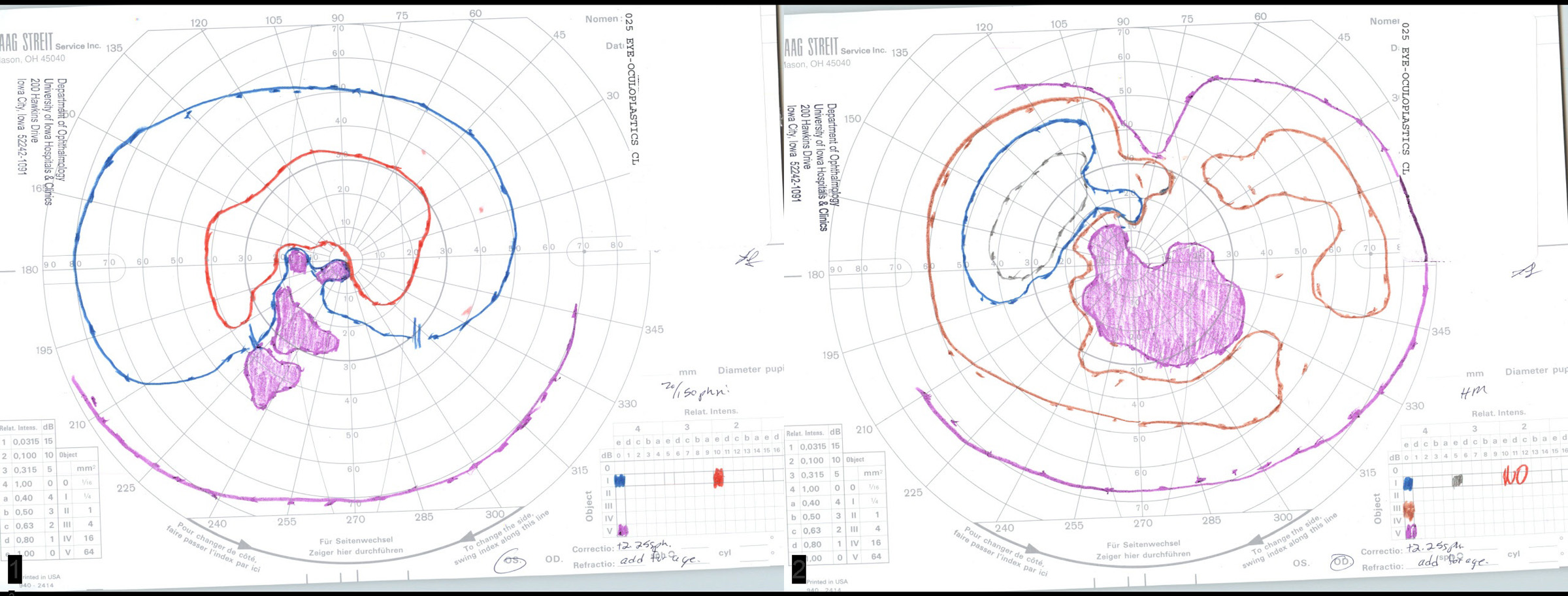
Task: Click the right chart's handwritten correction value
Action: pyautogui.click(x=1435, y=548)
